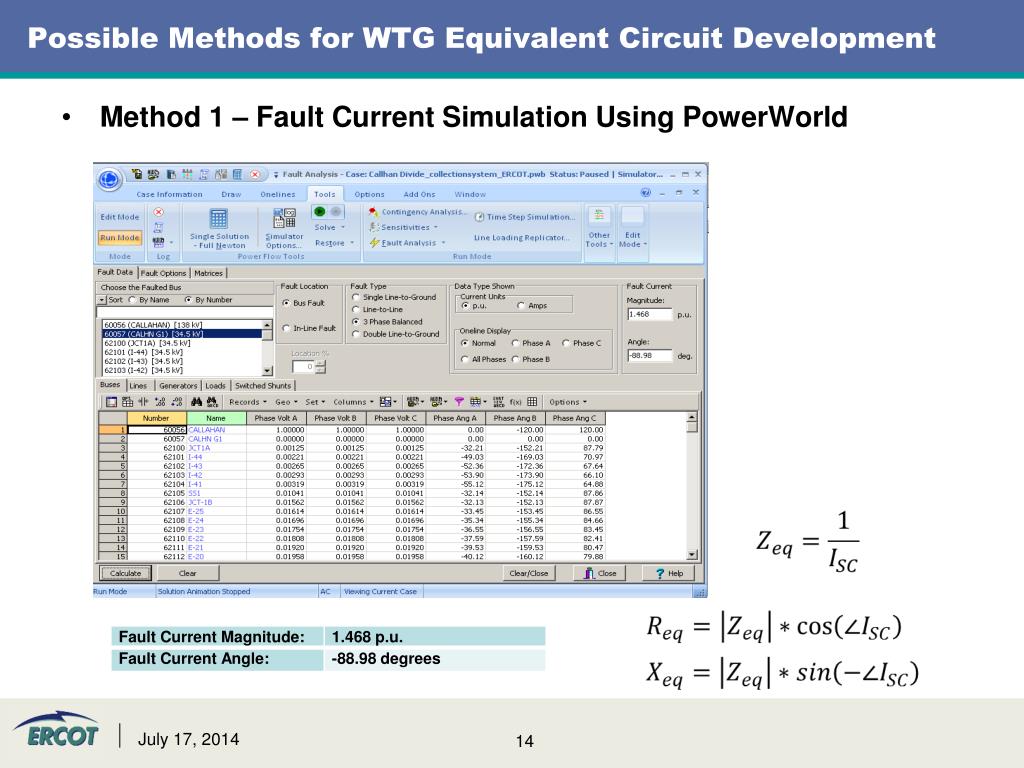Click the red X abort icon in quick access toolbar
The height and width of the screenshot is (768, 1024).
(255, 174)
